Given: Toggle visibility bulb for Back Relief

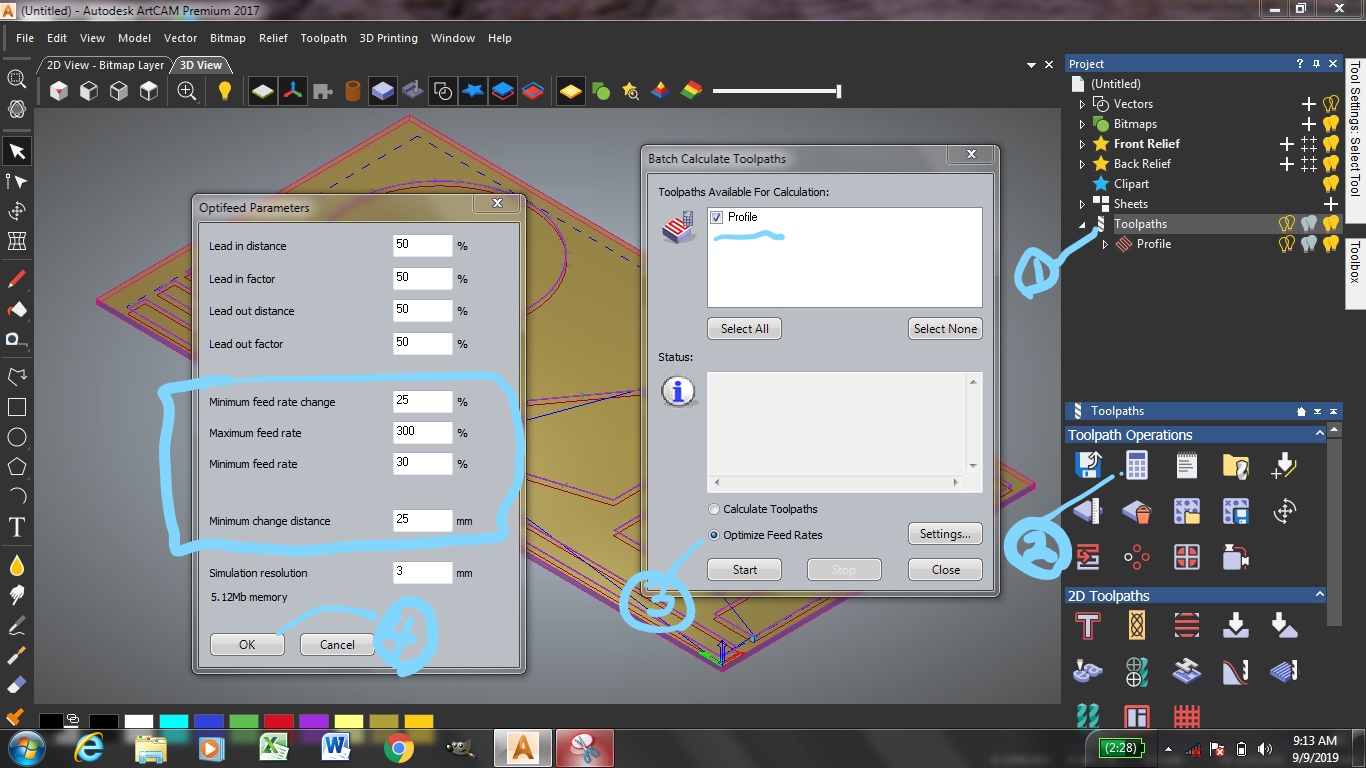Looking at the screenshot, I should [x=1331, y=164].
